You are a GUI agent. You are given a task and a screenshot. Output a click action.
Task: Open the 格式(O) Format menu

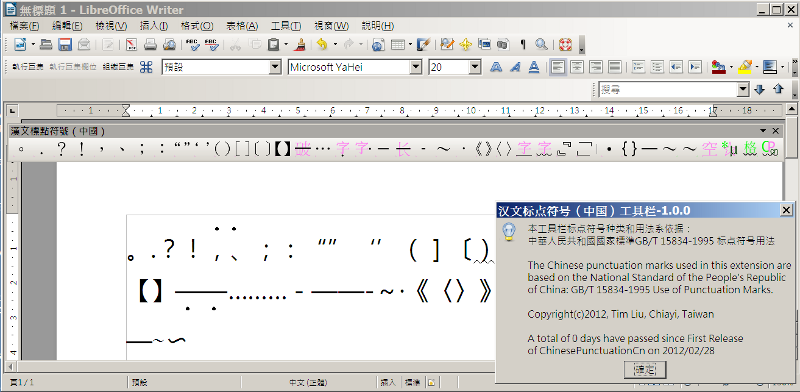tap(197, 26)
